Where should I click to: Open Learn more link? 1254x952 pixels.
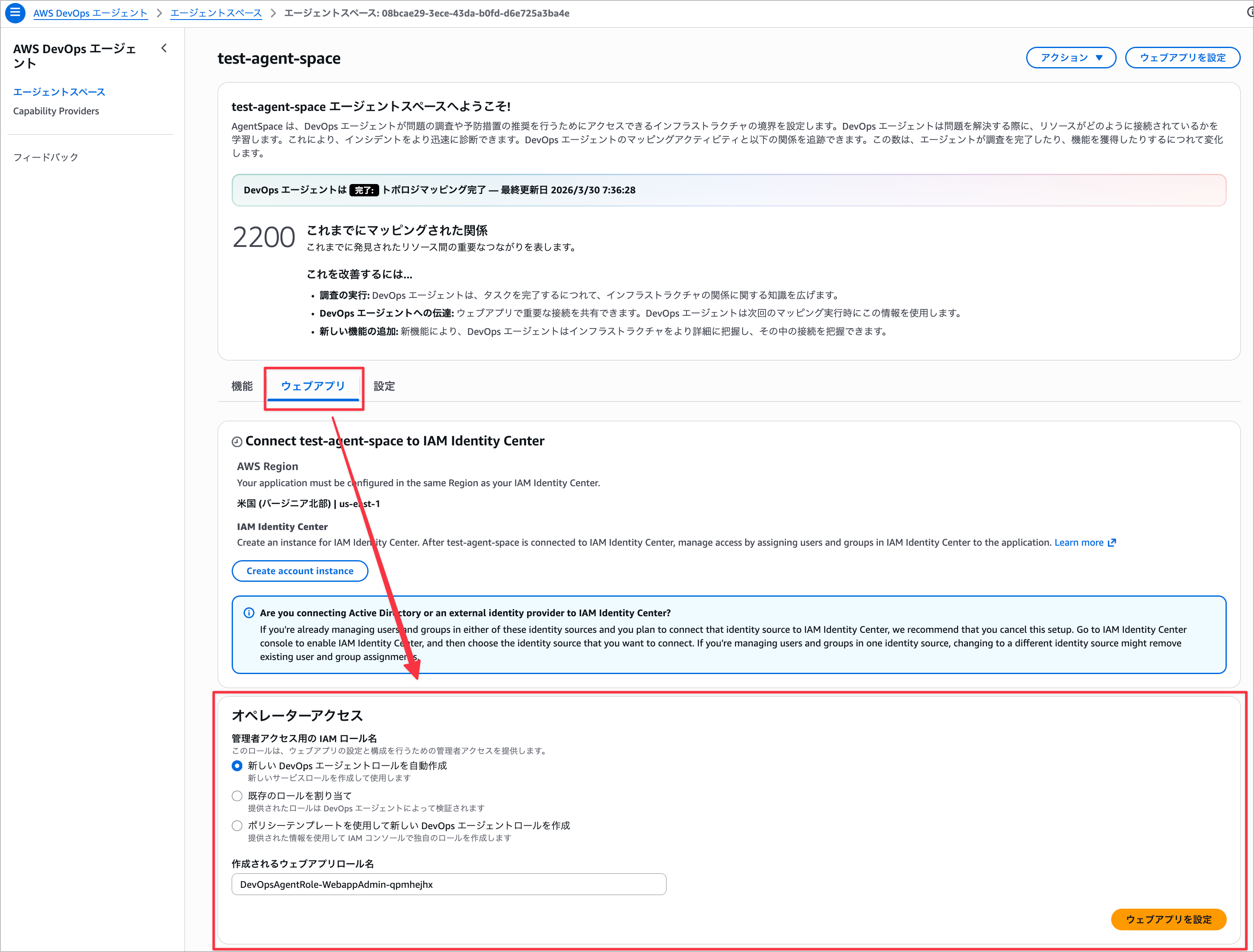click(x=1078, y=543)
